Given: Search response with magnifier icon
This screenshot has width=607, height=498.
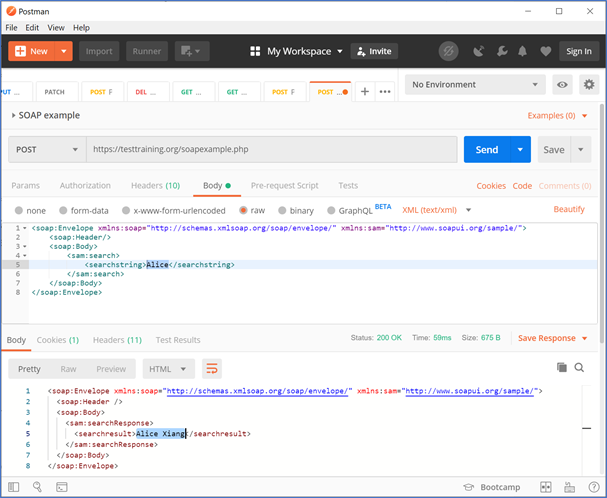Looking at the screenshot, I should (x=580, y=368).
